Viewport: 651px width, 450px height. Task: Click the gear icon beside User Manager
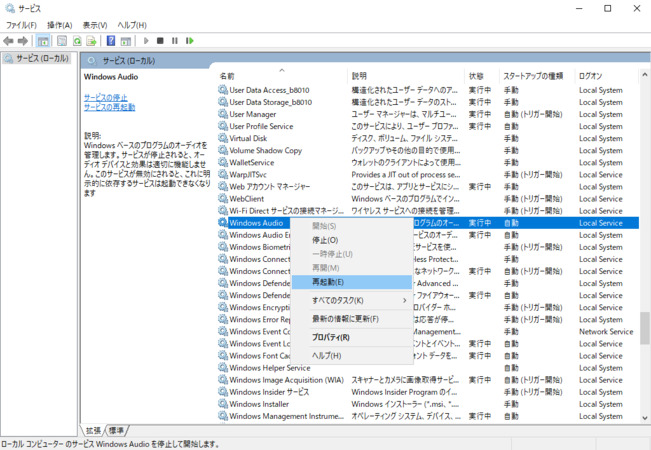click(x=223, y=114)
